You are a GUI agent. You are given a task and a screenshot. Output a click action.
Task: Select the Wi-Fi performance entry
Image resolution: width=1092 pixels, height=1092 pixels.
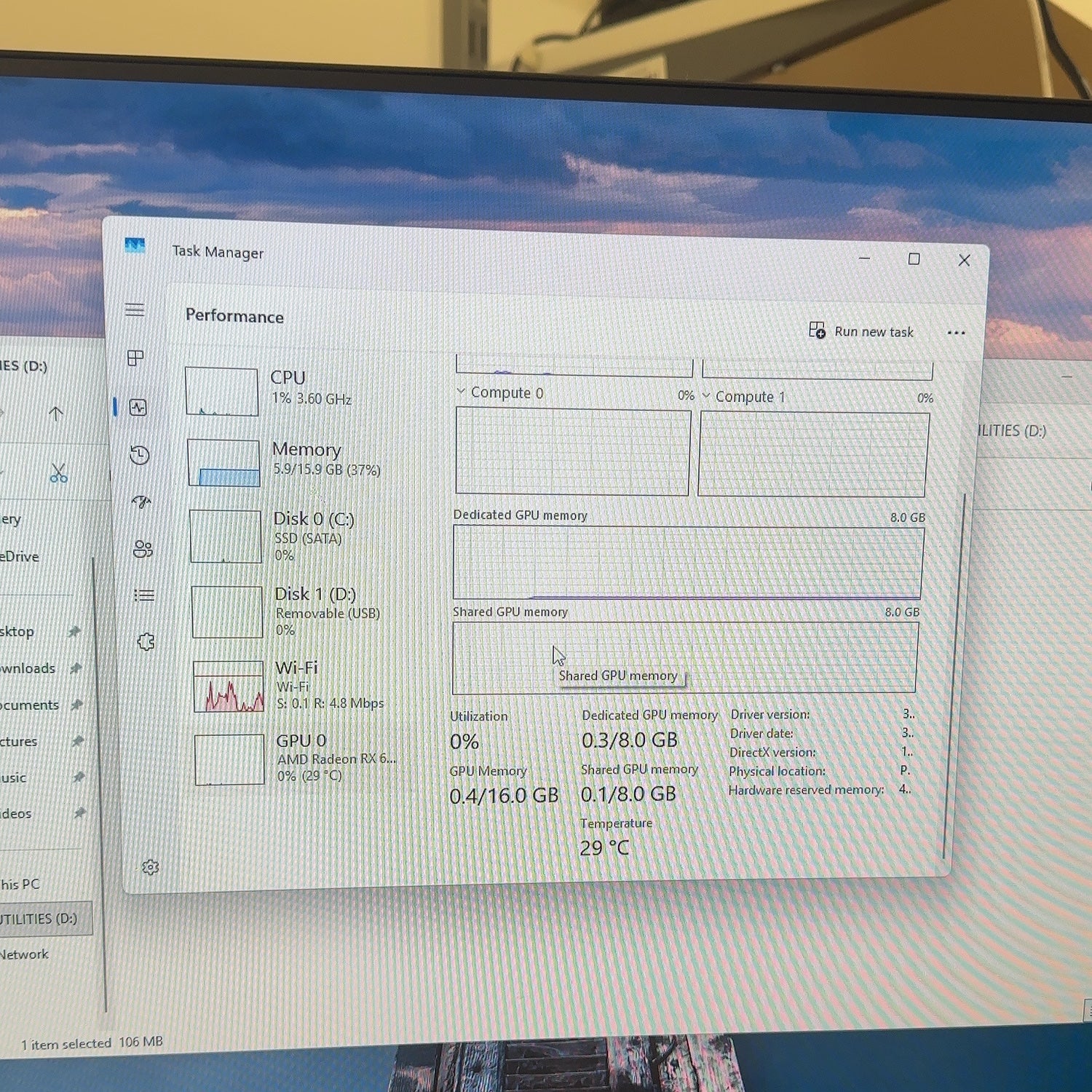click(x=290, y=686)
